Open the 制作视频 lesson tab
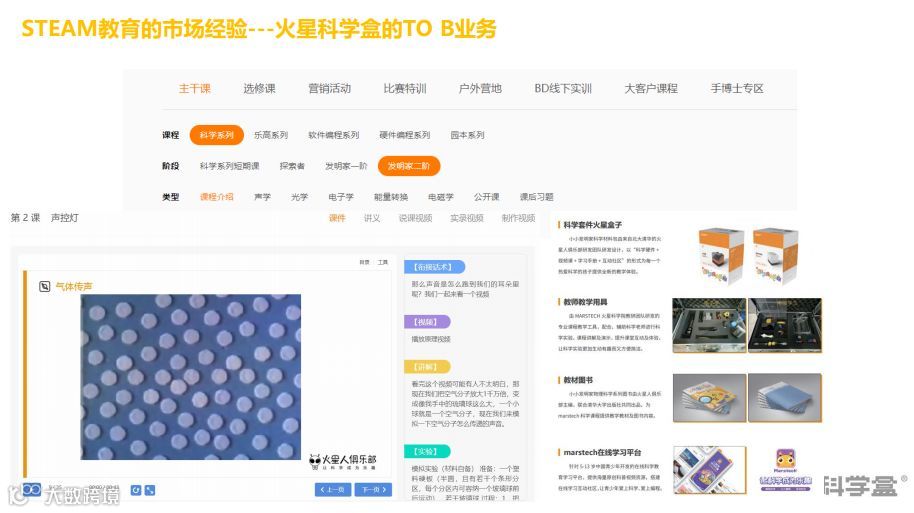The height and width of the screenshot is (513, 914). click(x=518, y=218)
